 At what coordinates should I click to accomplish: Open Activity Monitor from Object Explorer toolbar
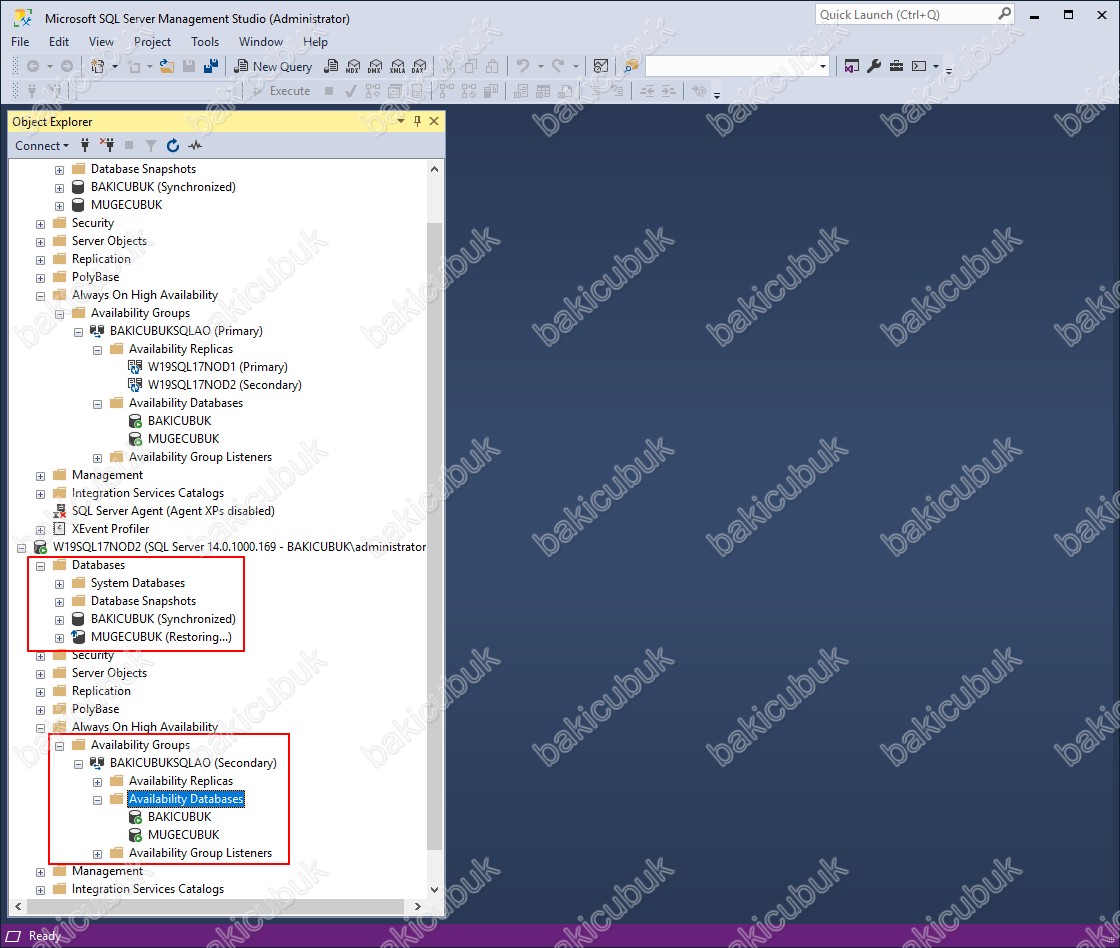click(x=195, y=146)
